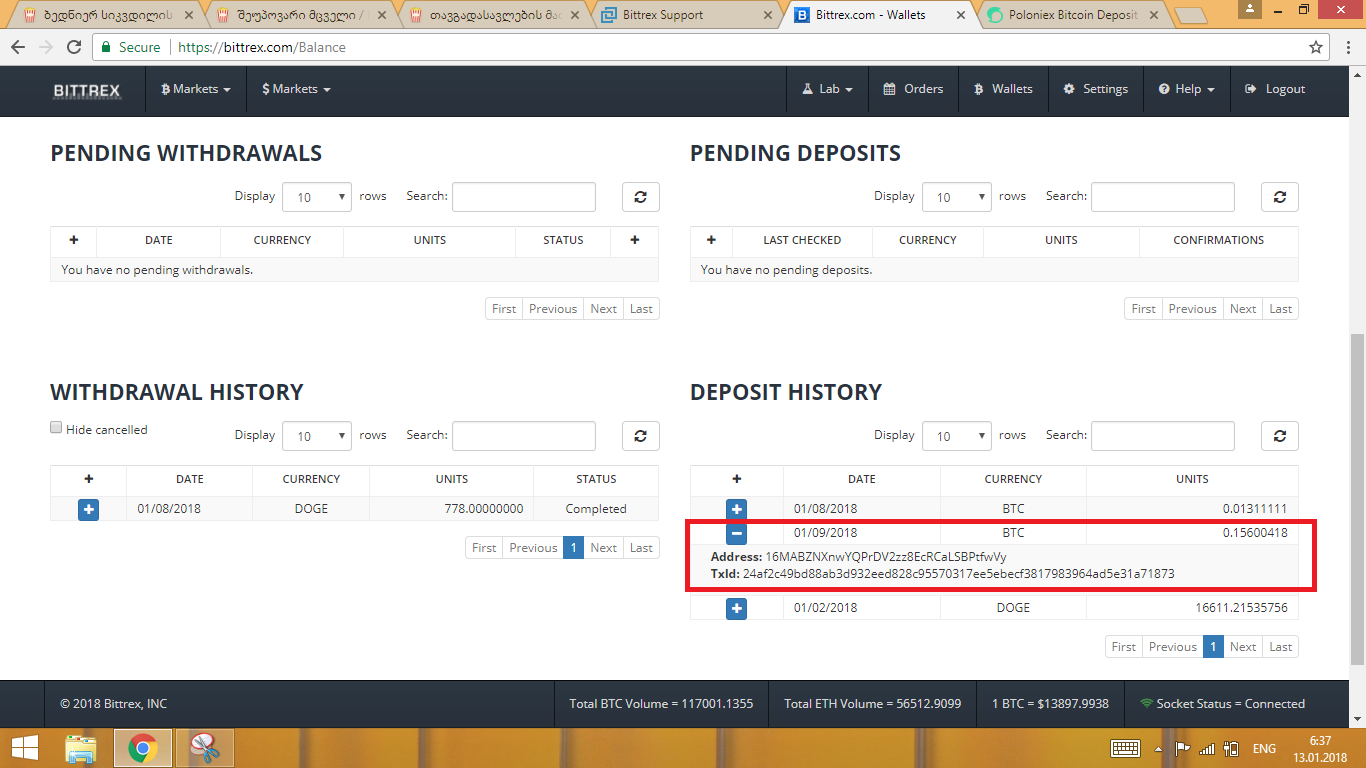The width and height of the screenshot is (1366, 768).
Task: Click the Pending Withdrawals search field
Action: 524,197
